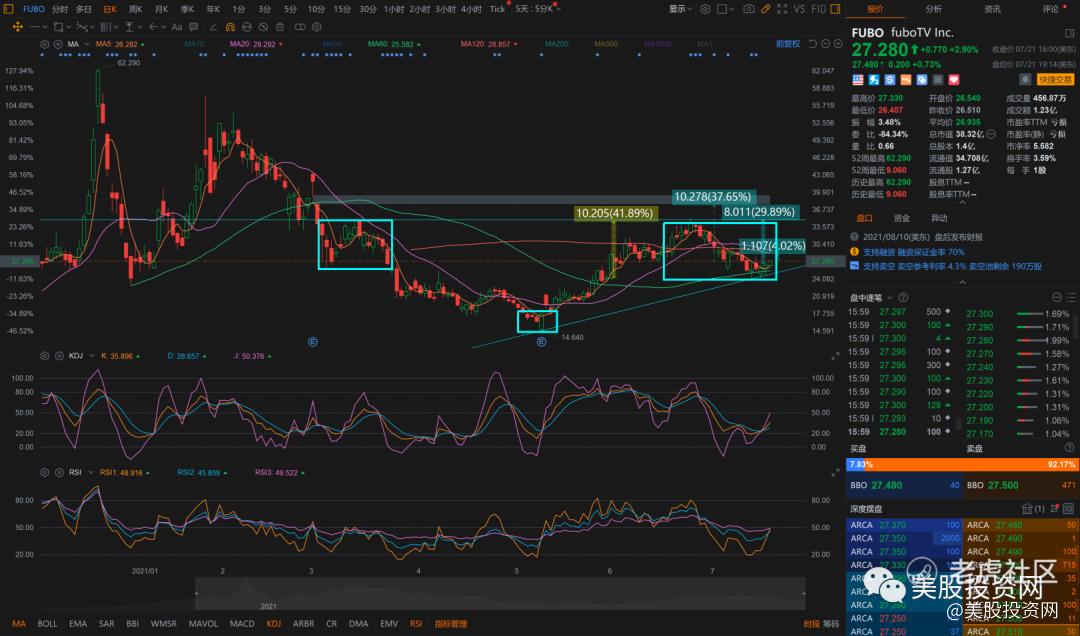
Task: Switch to 资金 capital flow tab
Action: click(901, 218)
